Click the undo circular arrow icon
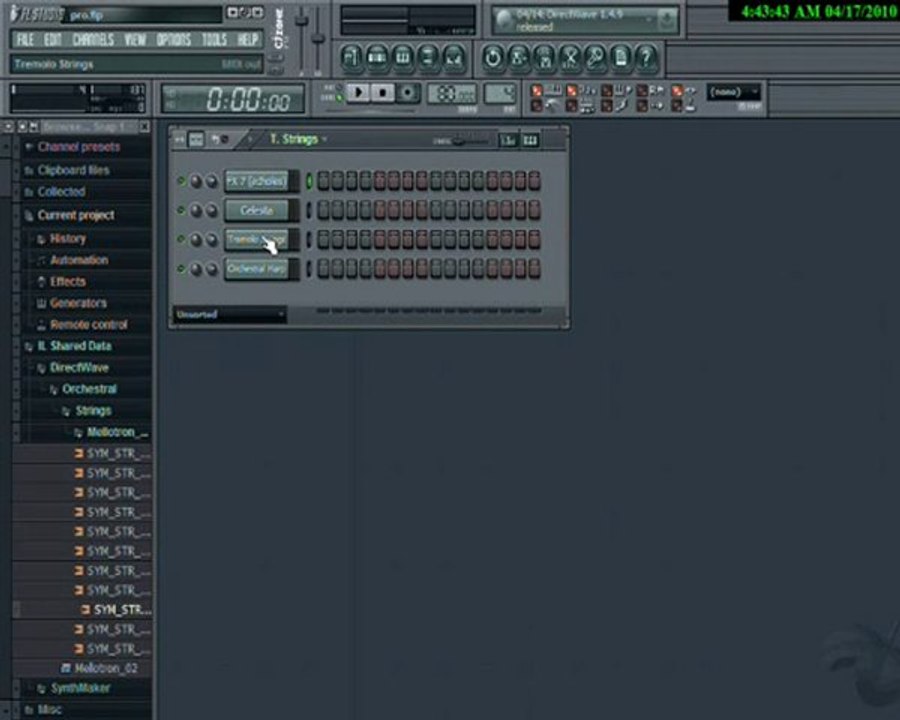 coord(492,57)
